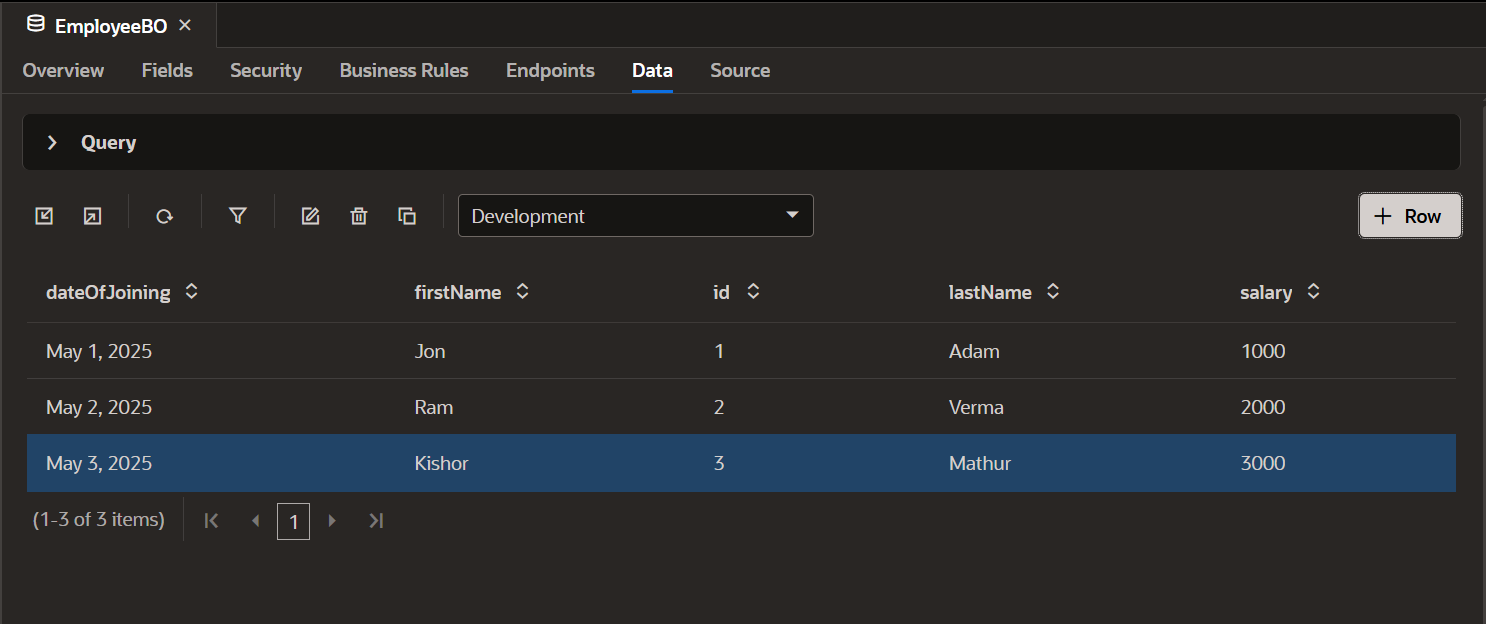Viewport: 1486px width, 624px height.
Task: Close the EmployeeBO tab
Action: coord(185,26)
